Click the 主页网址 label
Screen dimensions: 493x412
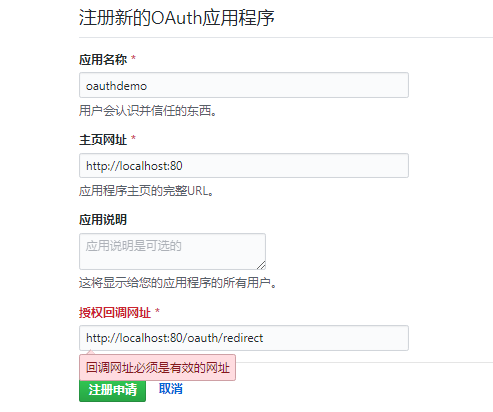(103, 140)
